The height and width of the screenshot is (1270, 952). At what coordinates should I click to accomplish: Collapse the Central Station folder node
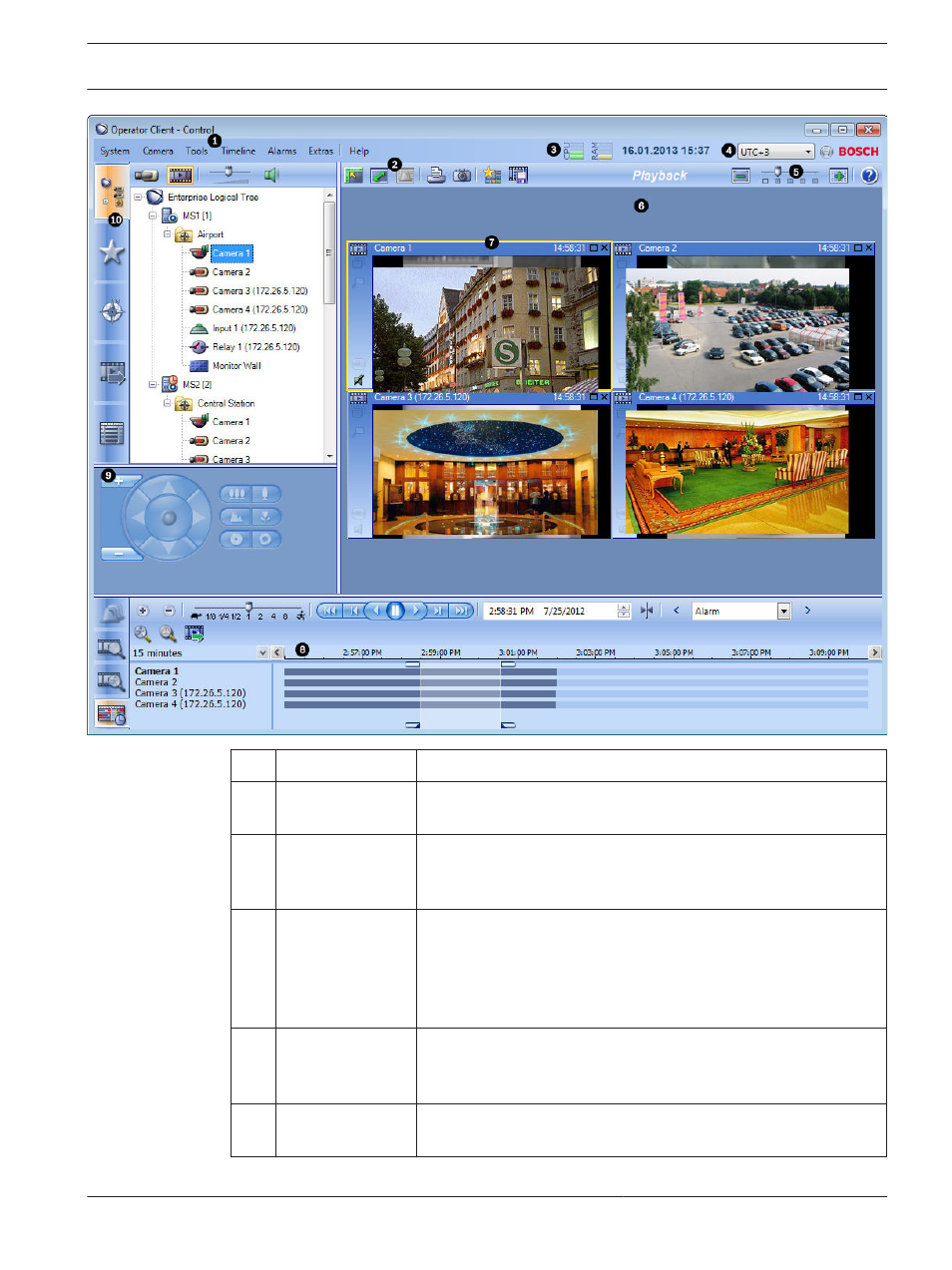168,403
